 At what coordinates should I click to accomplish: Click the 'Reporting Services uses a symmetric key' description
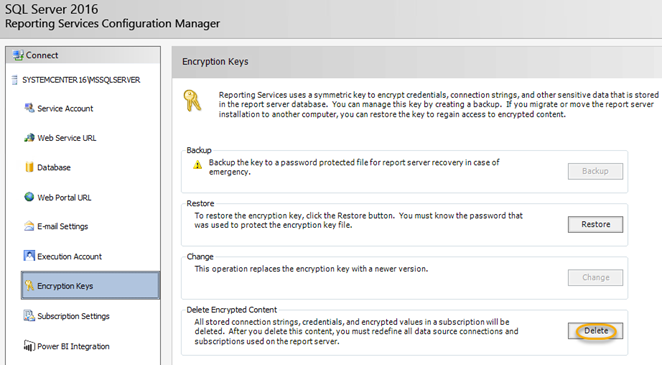438,104
